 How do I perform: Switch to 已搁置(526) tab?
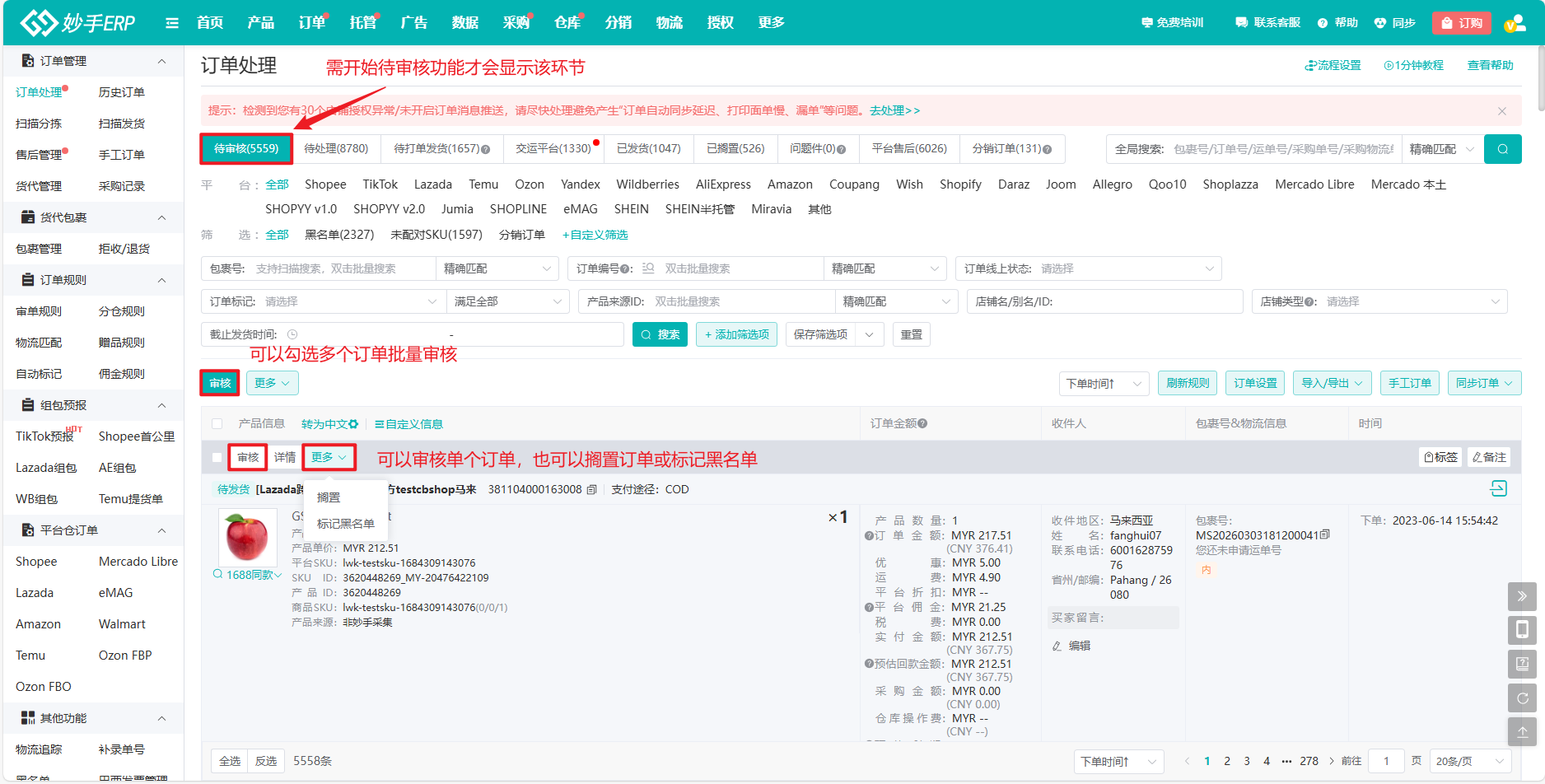pyautogui.click(x=735, y=149)
